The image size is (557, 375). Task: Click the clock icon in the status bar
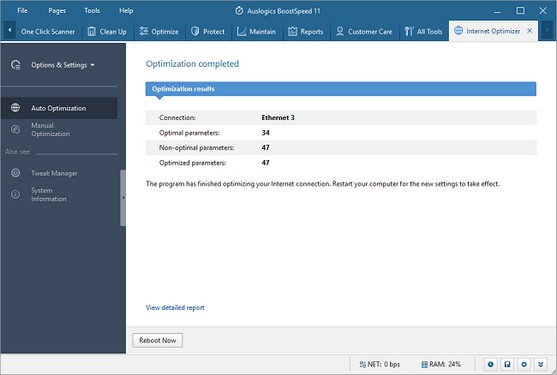pos(491,364)
